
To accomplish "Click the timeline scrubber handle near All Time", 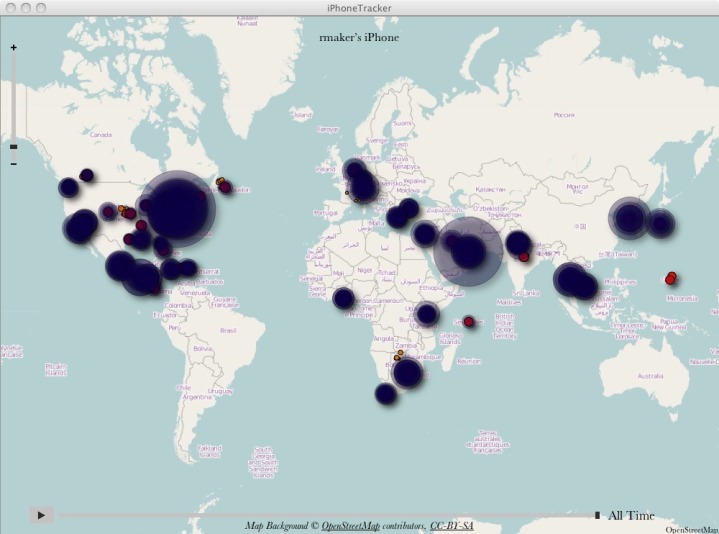I will (x=597, y=516).
